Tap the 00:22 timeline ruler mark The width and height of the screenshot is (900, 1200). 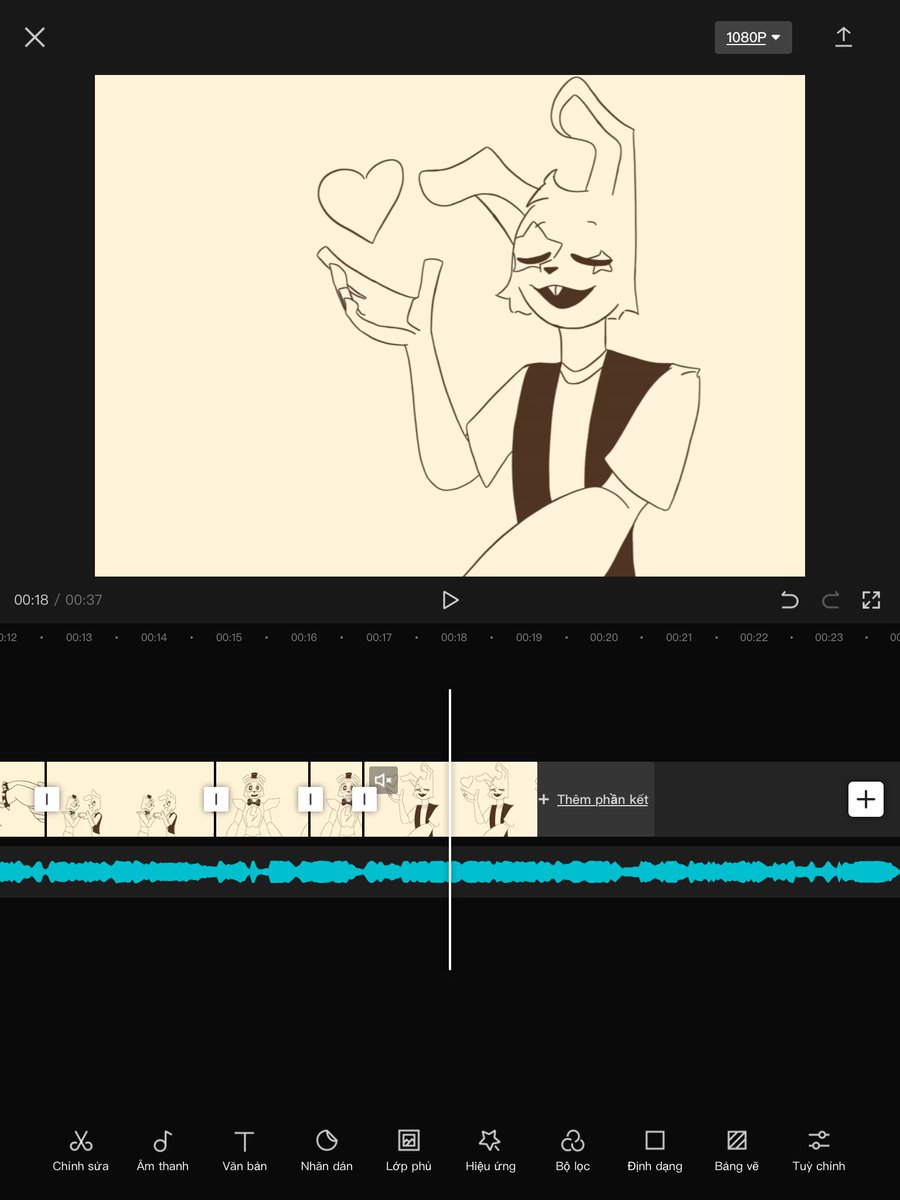point(754,637)
